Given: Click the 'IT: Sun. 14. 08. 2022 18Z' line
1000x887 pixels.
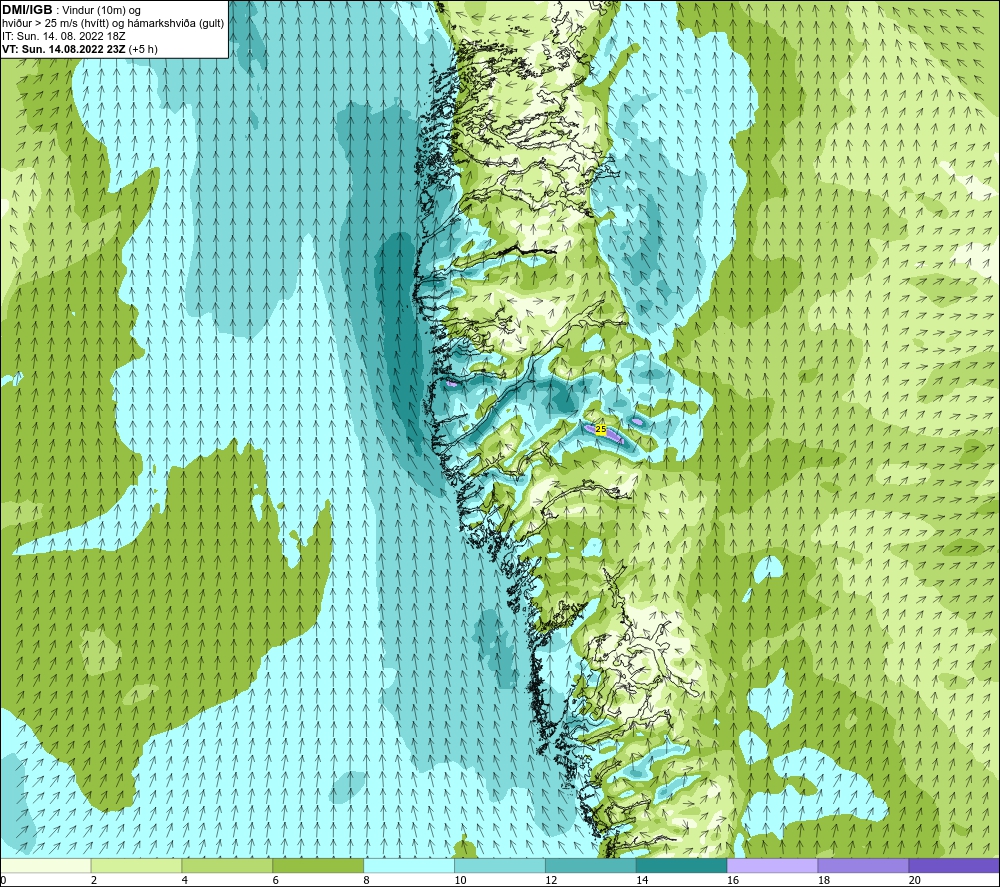Looking at the screenshot, I should pyautogui.click(x=64, y=36).
